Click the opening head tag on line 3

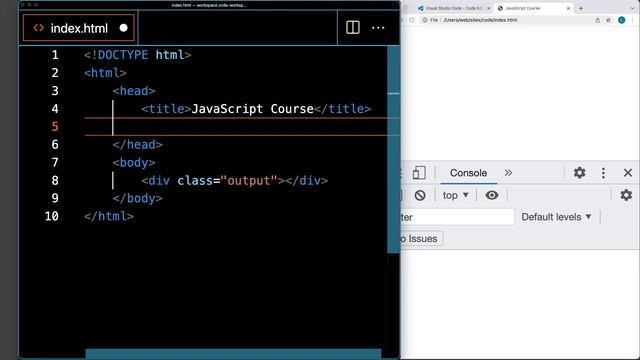tap(134, 91)
